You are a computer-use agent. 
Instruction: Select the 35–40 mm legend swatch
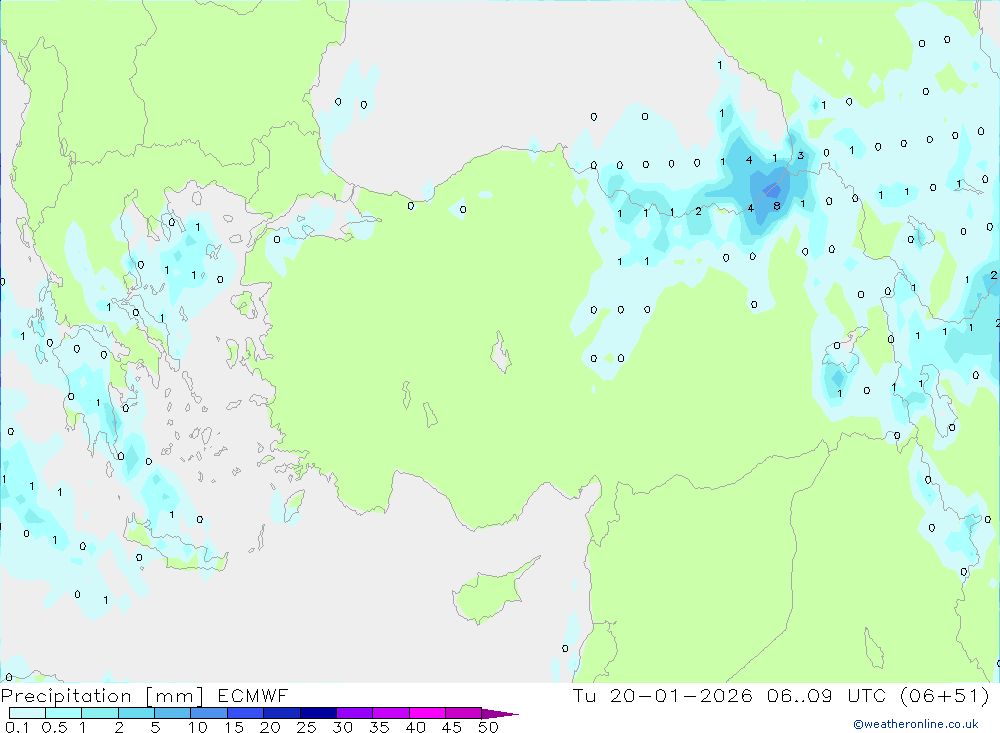(x=391, y=713)
